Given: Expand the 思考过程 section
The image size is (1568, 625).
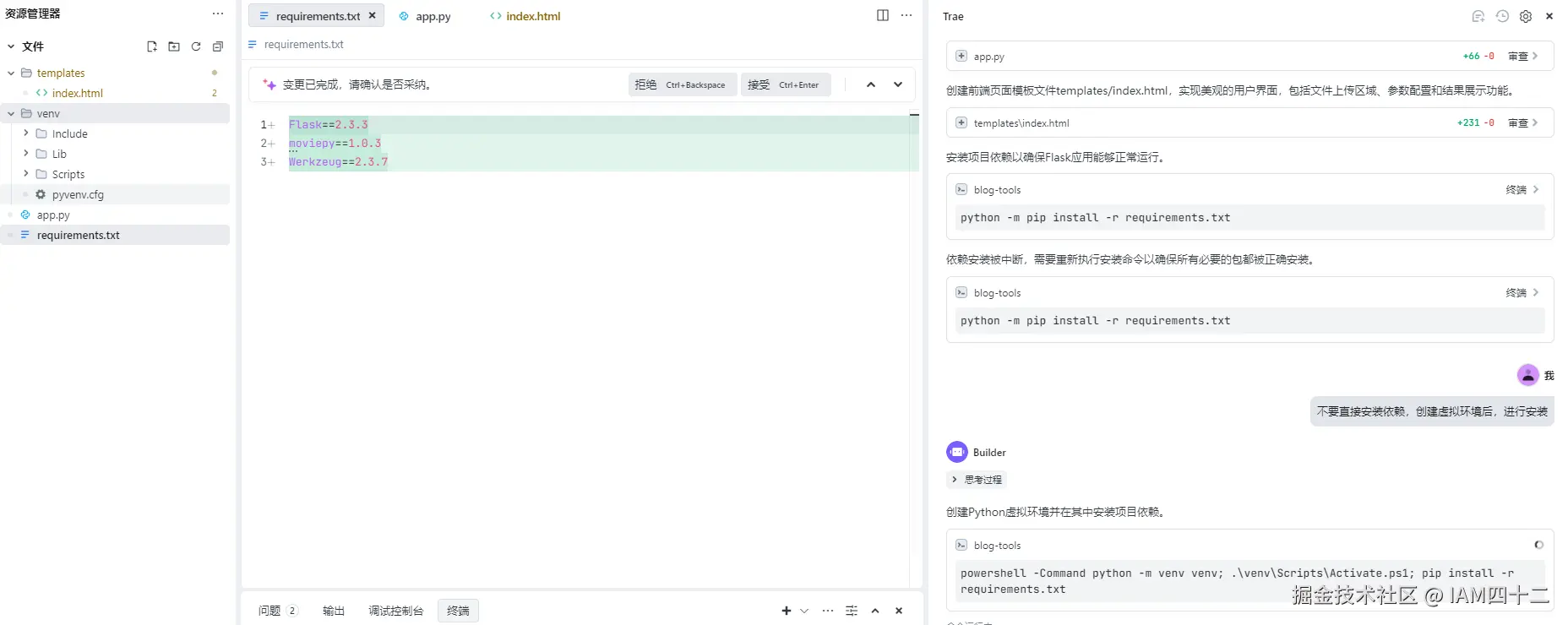Looking at the screenshot, I should pos(977,480).
